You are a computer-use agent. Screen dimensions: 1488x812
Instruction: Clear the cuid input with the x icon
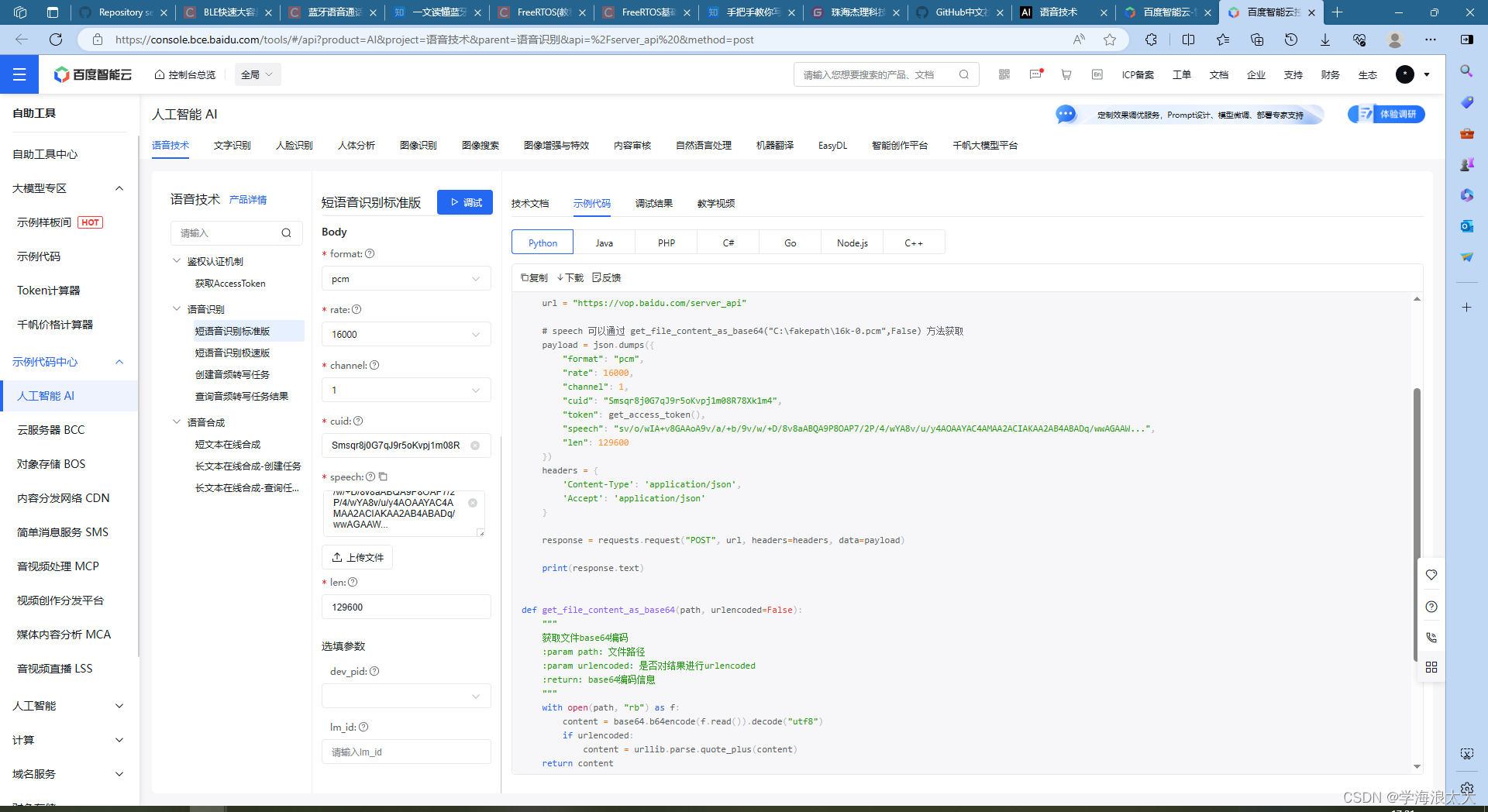pyautogui.click(x=475, y=446)
